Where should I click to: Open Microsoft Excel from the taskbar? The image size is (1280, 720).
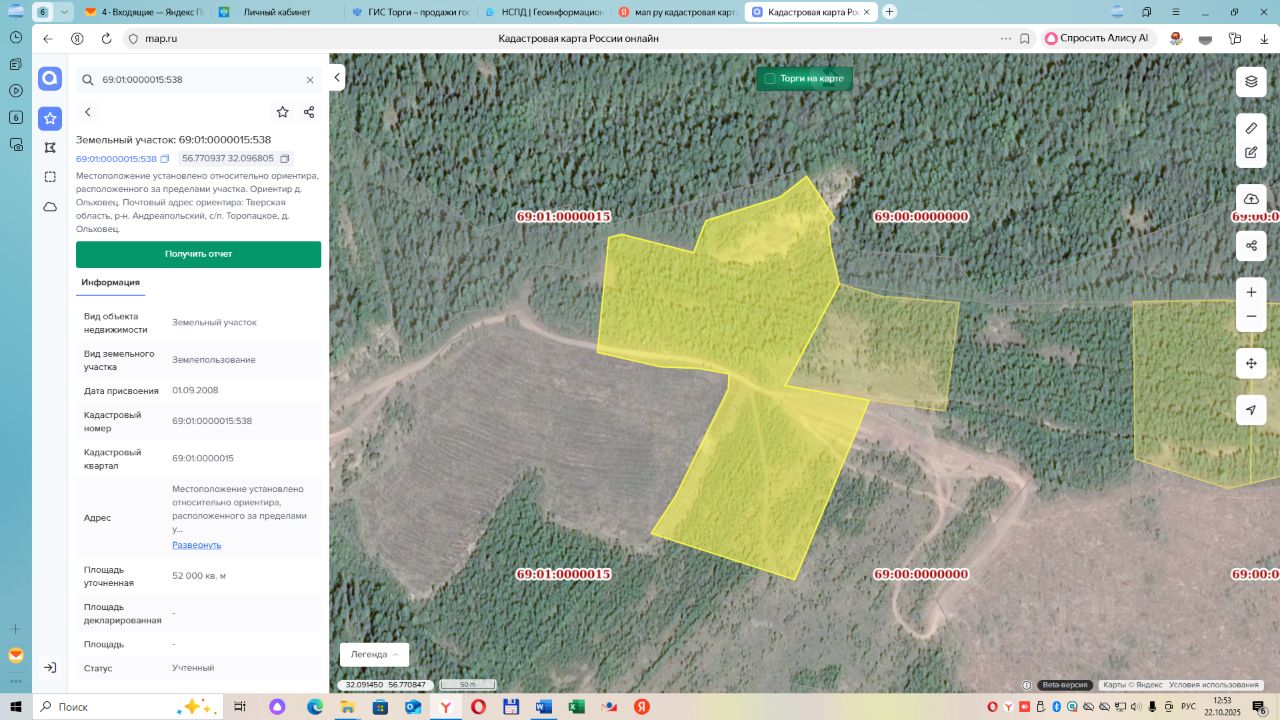coord(576,707)
